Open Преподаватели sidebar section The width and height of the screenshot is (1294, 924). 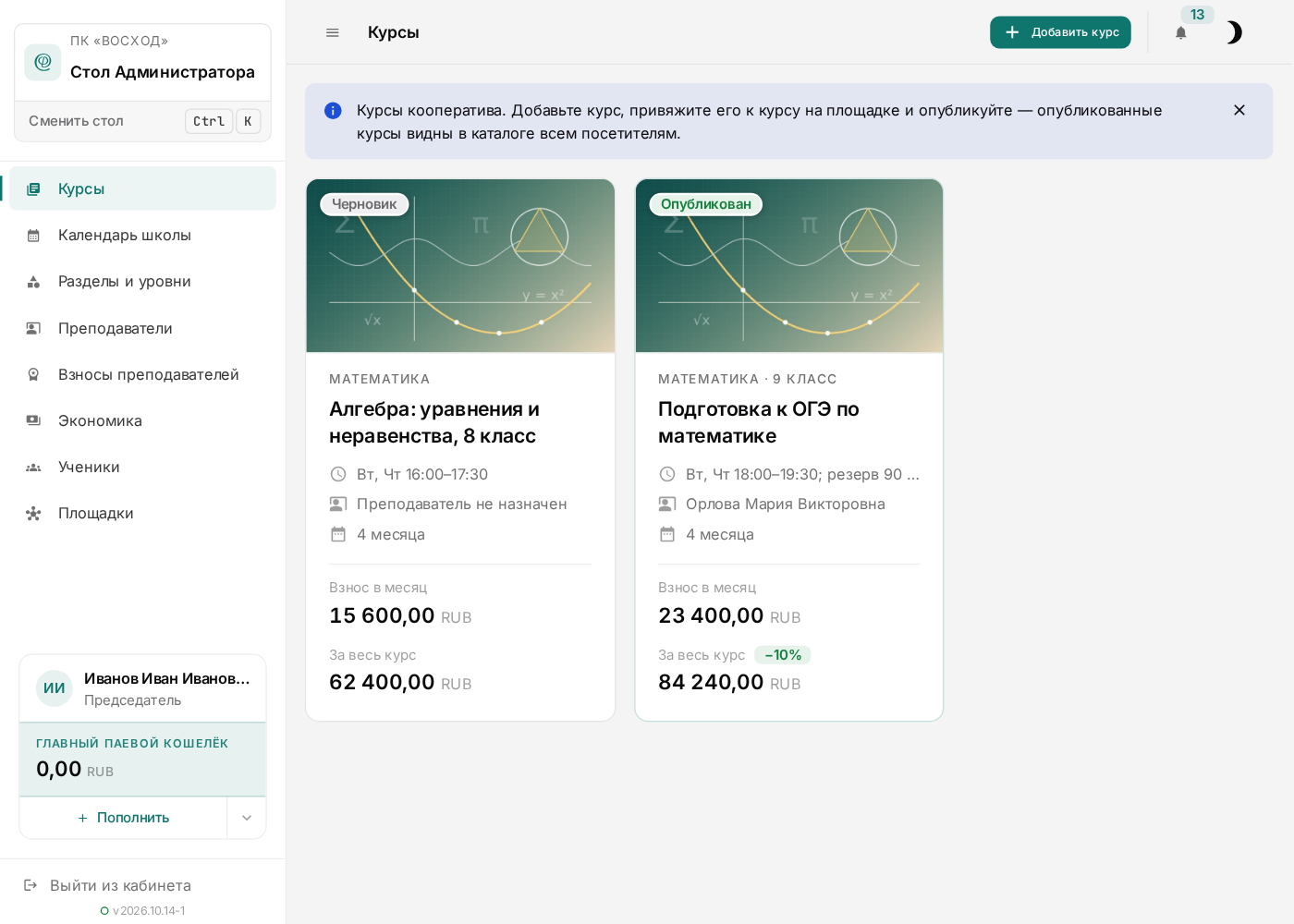tap(142, 328)
